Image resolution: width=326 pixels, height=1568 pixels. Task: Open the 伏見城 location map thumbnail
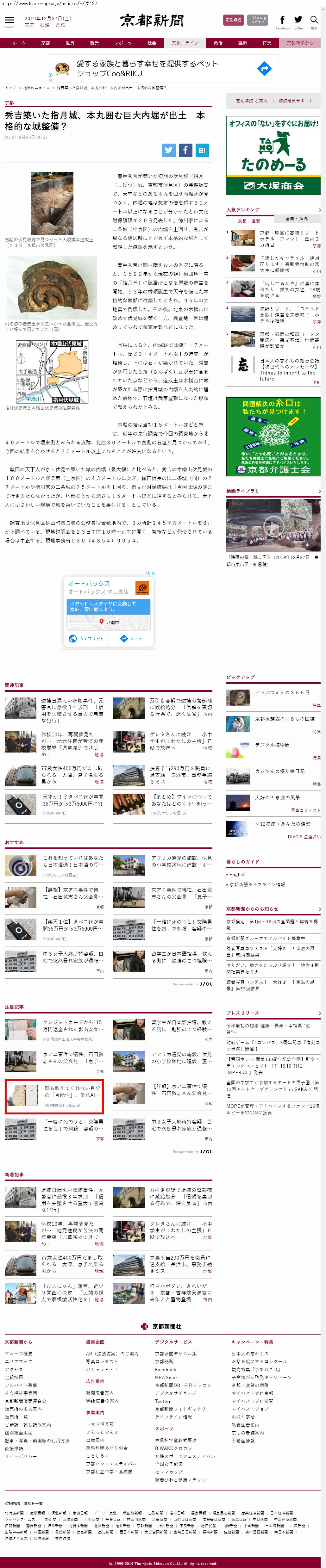52,372
